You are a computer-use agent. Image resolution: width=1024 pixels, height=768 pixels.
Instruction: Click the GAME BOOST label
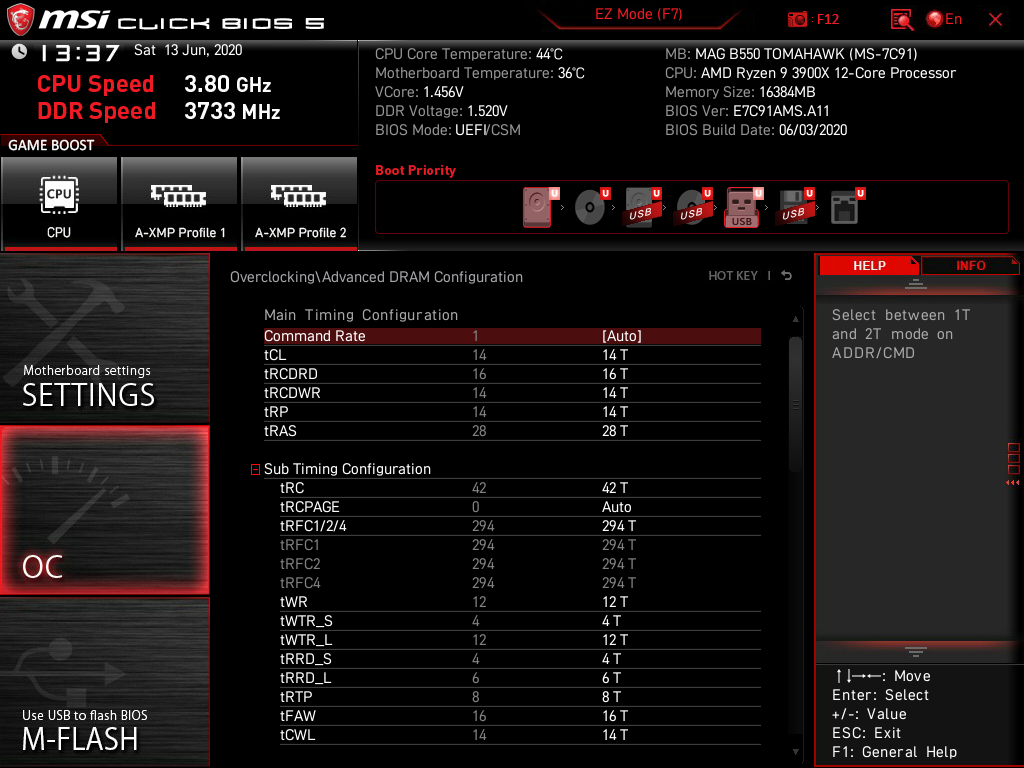point(51,145)
